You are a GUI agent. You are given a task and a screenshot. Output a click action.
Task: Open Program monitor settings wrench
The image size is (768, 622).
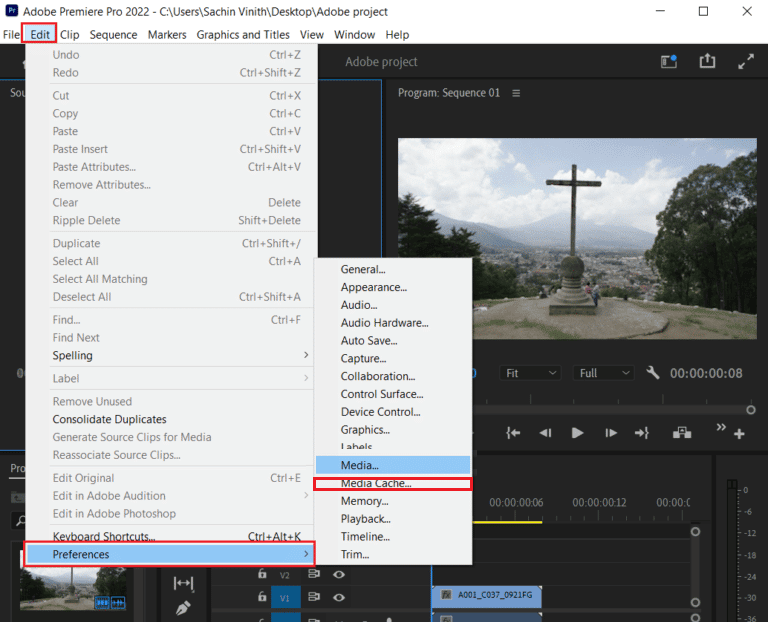point(653,373)
